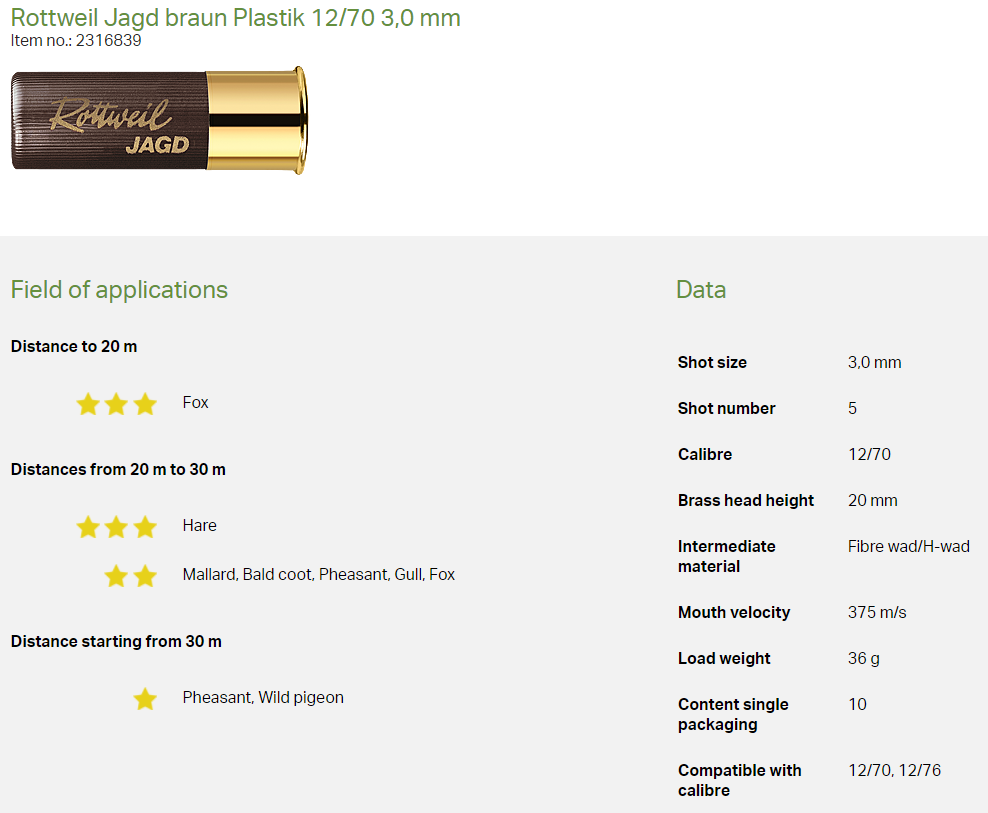The height and width of the screenshot is (813, 988).
Task: Select the Field of applications heading
Action: click(119, 290)
